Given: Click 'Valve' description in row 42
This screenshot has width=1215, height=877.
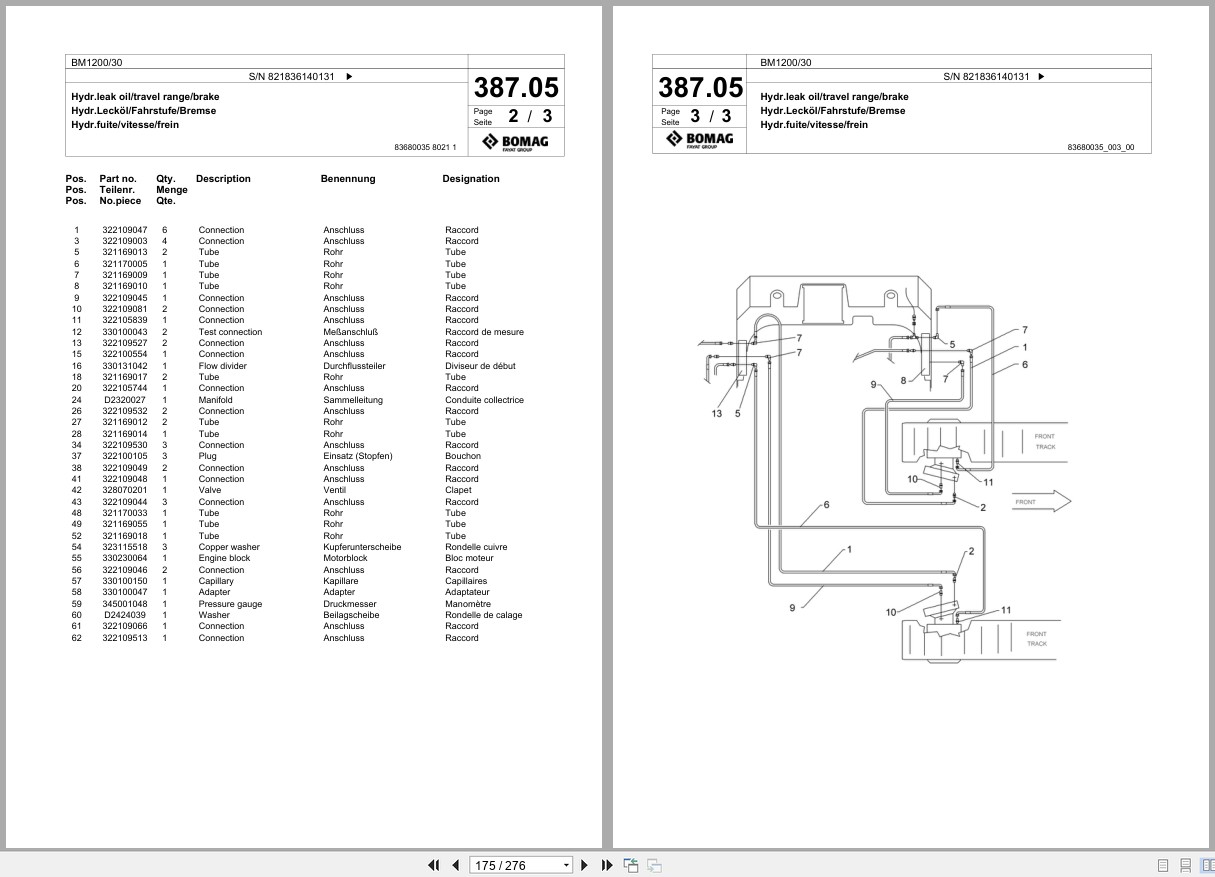Looking at the screenshot, I should click(209, 490).
